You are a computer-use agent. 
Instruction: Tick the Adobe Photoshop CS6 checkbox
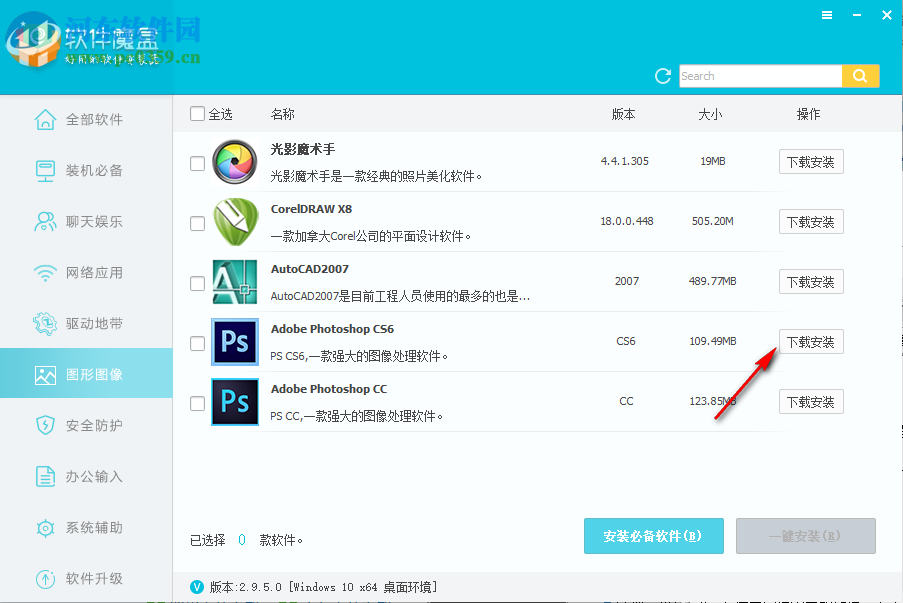pos(197,343)
